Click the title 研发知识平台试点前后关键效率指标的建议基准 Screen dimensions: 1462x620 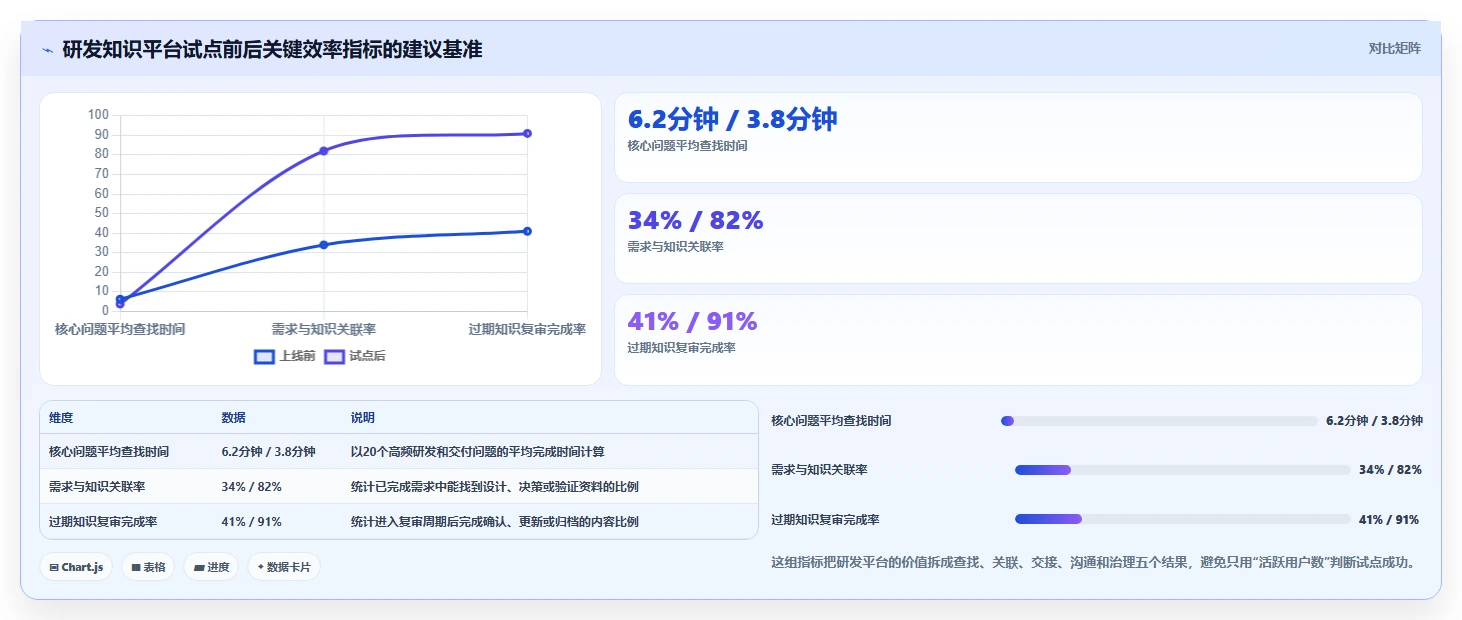[x=272, y=49]
